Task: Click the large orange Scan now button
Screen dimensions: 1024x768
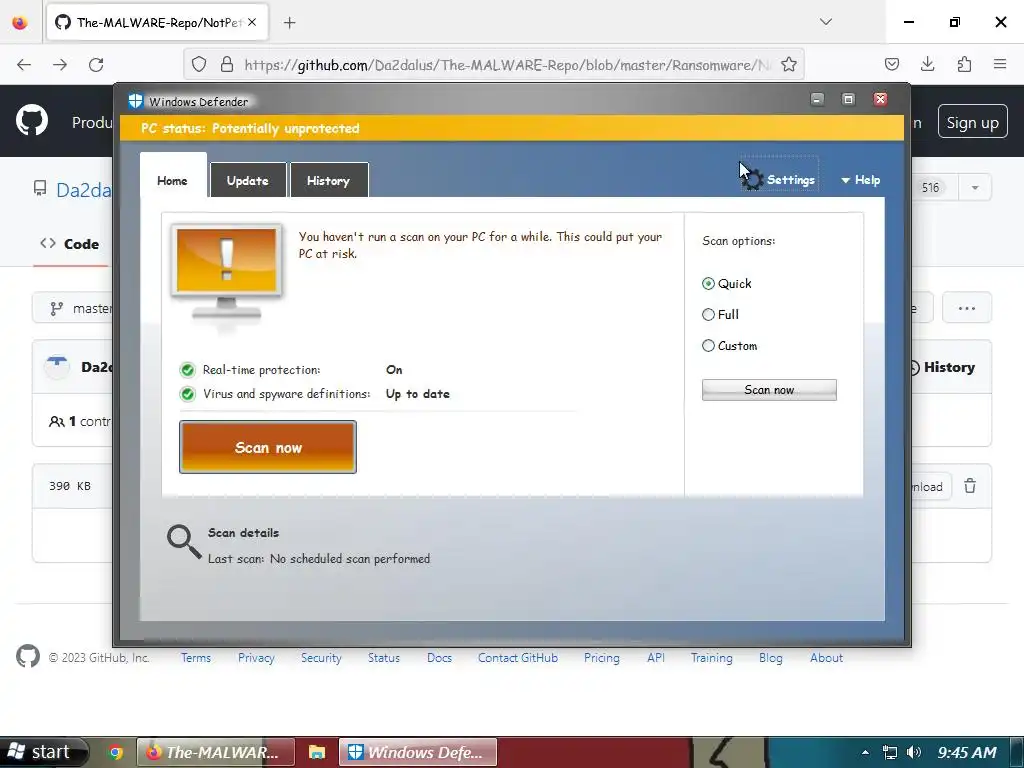Action: coord(268,447)
